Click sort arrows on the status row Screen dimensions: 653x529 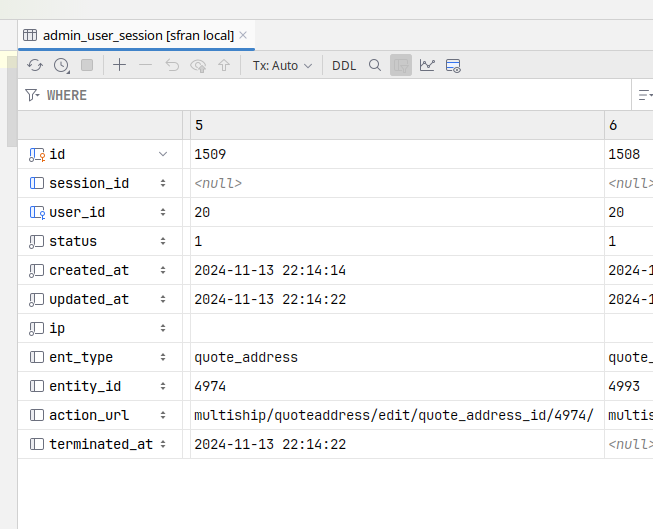pos(163,241)
